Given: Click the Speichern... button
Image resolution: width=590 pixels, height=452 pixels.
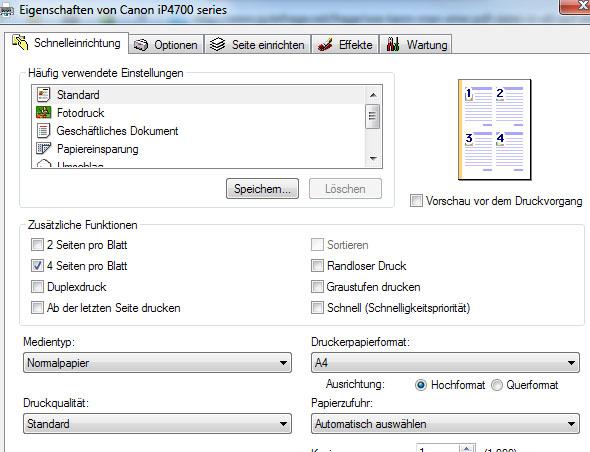Looking at the screenshot, I should 262,189.
